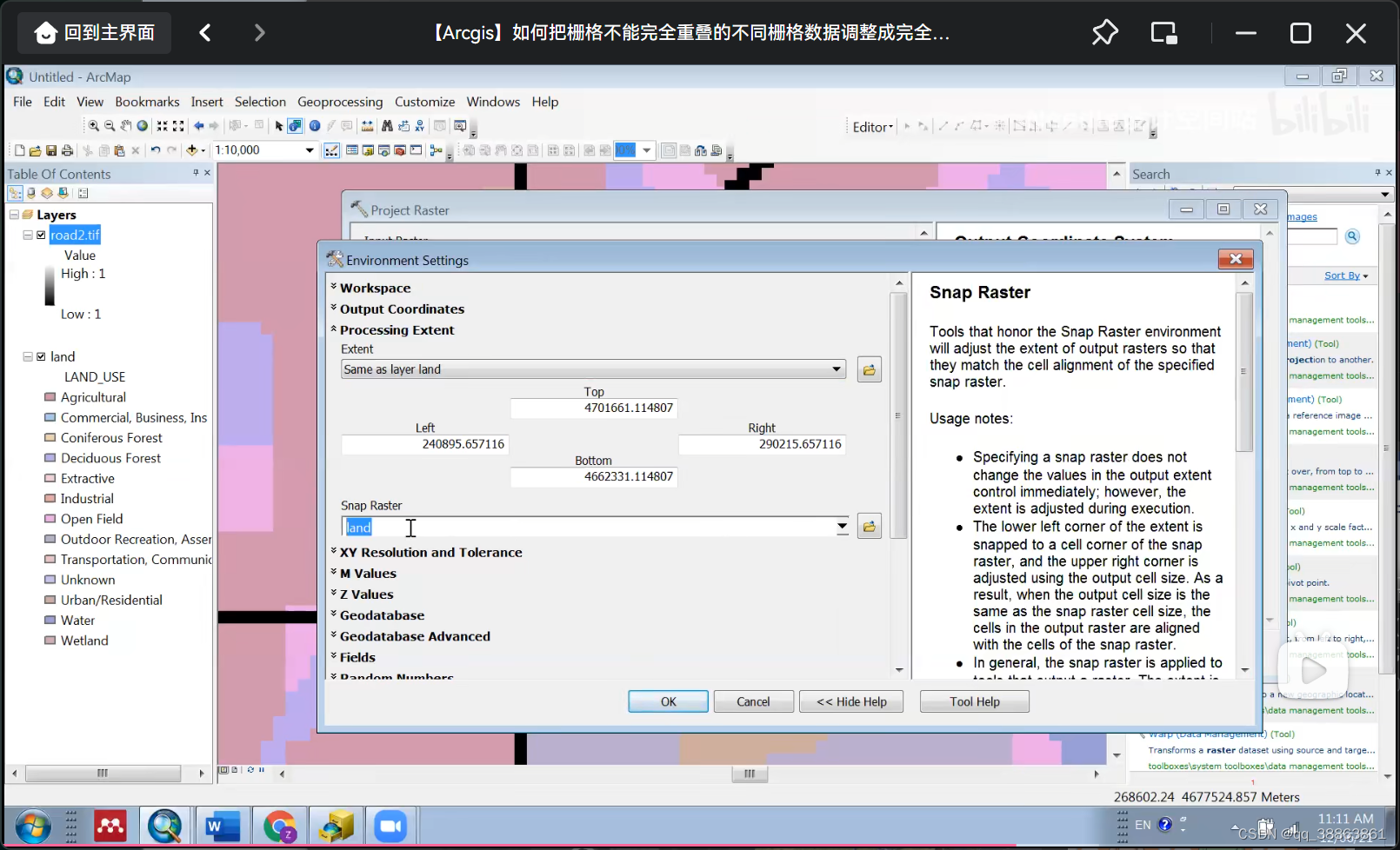This screenshot has width=1400, height=850.
Task: Open the Catalog window
Action: [368, 150]
